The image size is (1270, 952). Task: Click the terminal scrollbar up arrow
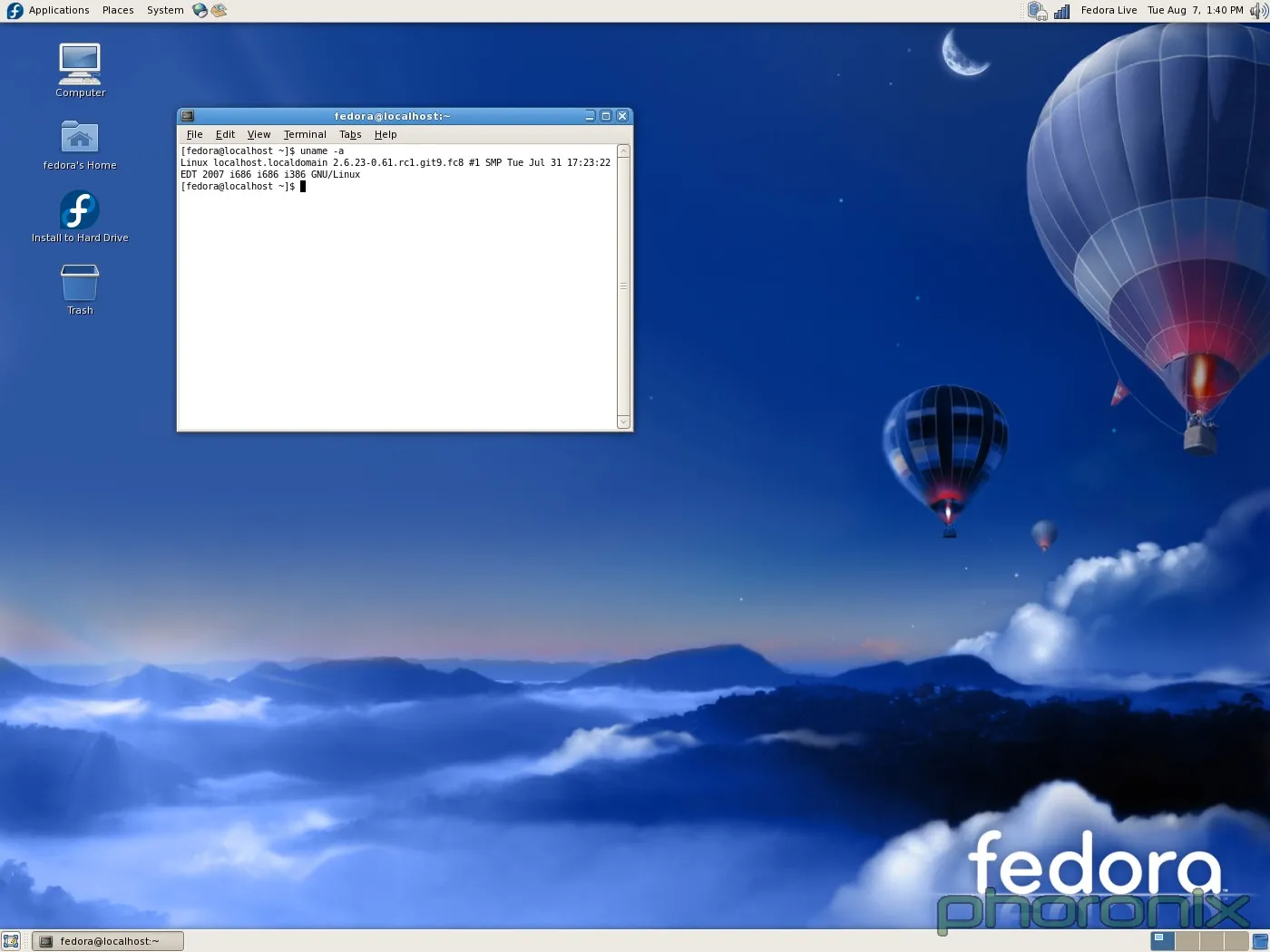(x=623, y=151)
